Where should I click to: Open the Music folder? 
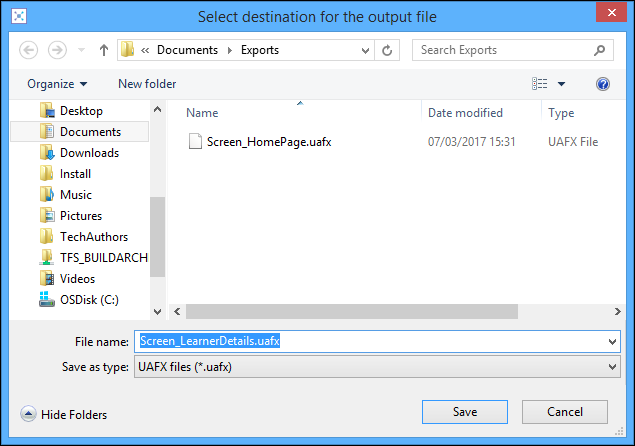pyautogui.click(x=76, y=195)
